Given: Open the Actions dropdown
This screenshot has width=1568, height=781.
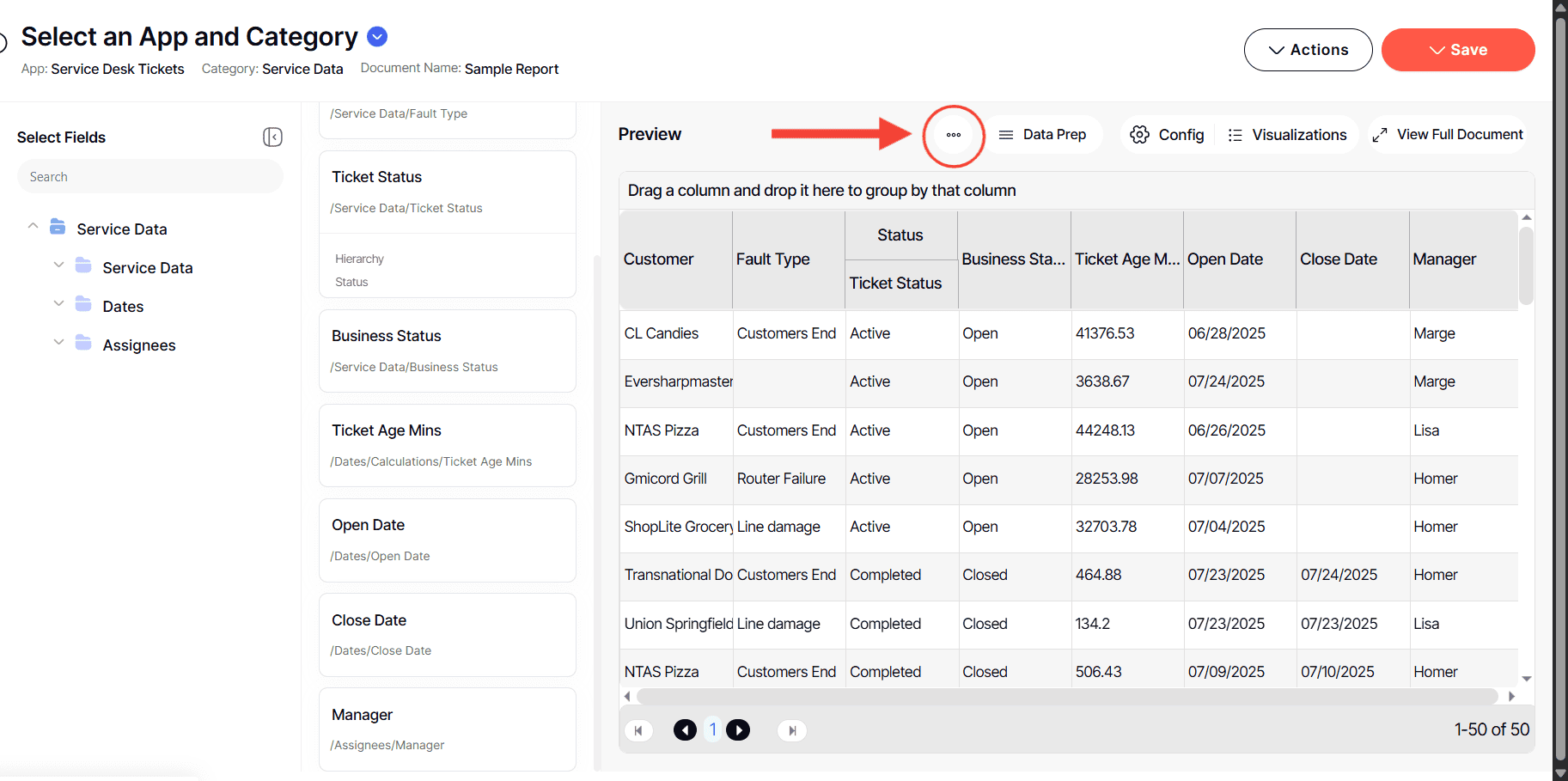Looking at the screenshot, I should [1308, 50].
